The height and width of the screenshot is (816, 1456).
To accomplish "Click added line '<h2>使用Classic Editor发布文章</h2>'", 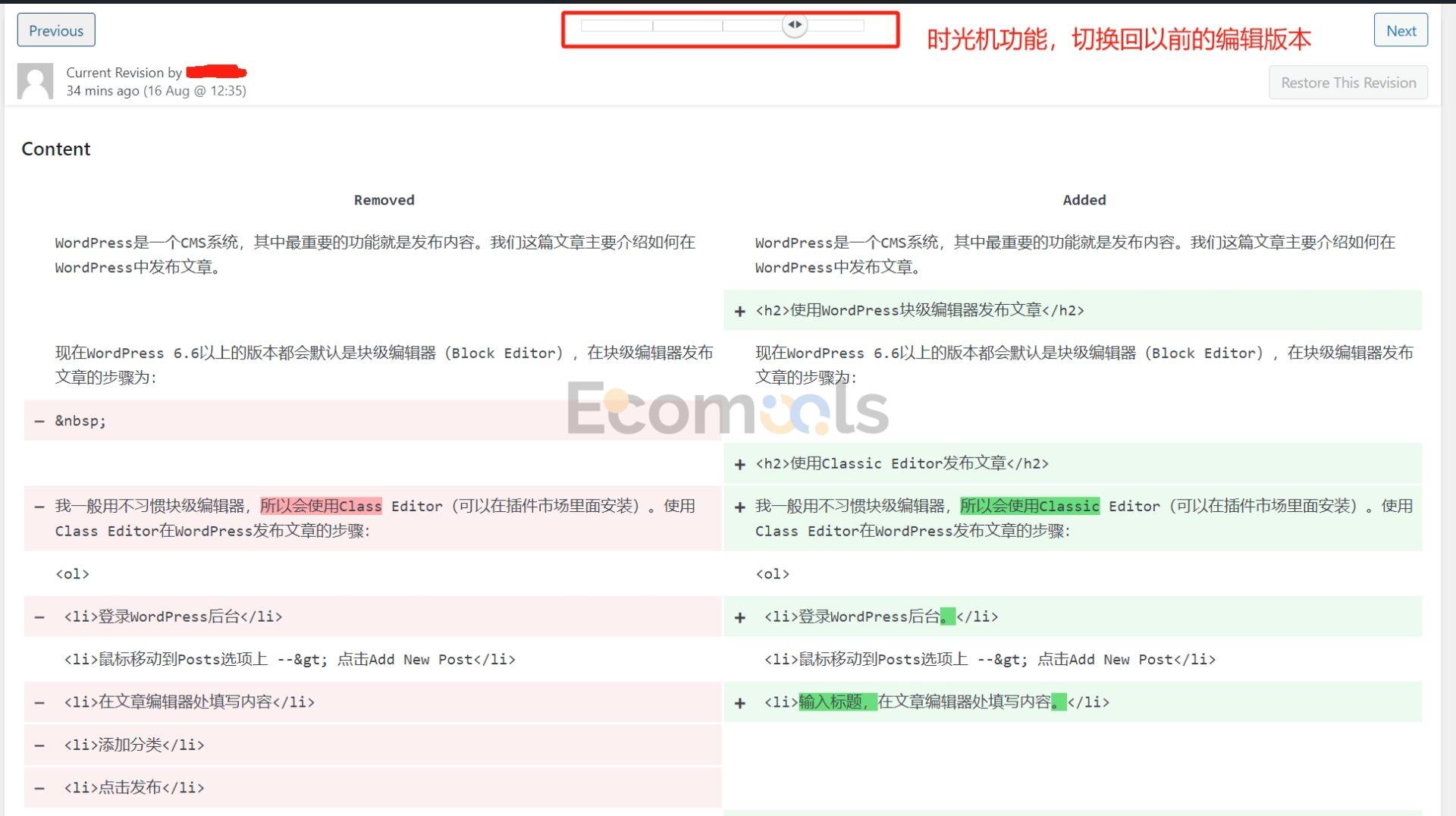I will click(1073, 463).
